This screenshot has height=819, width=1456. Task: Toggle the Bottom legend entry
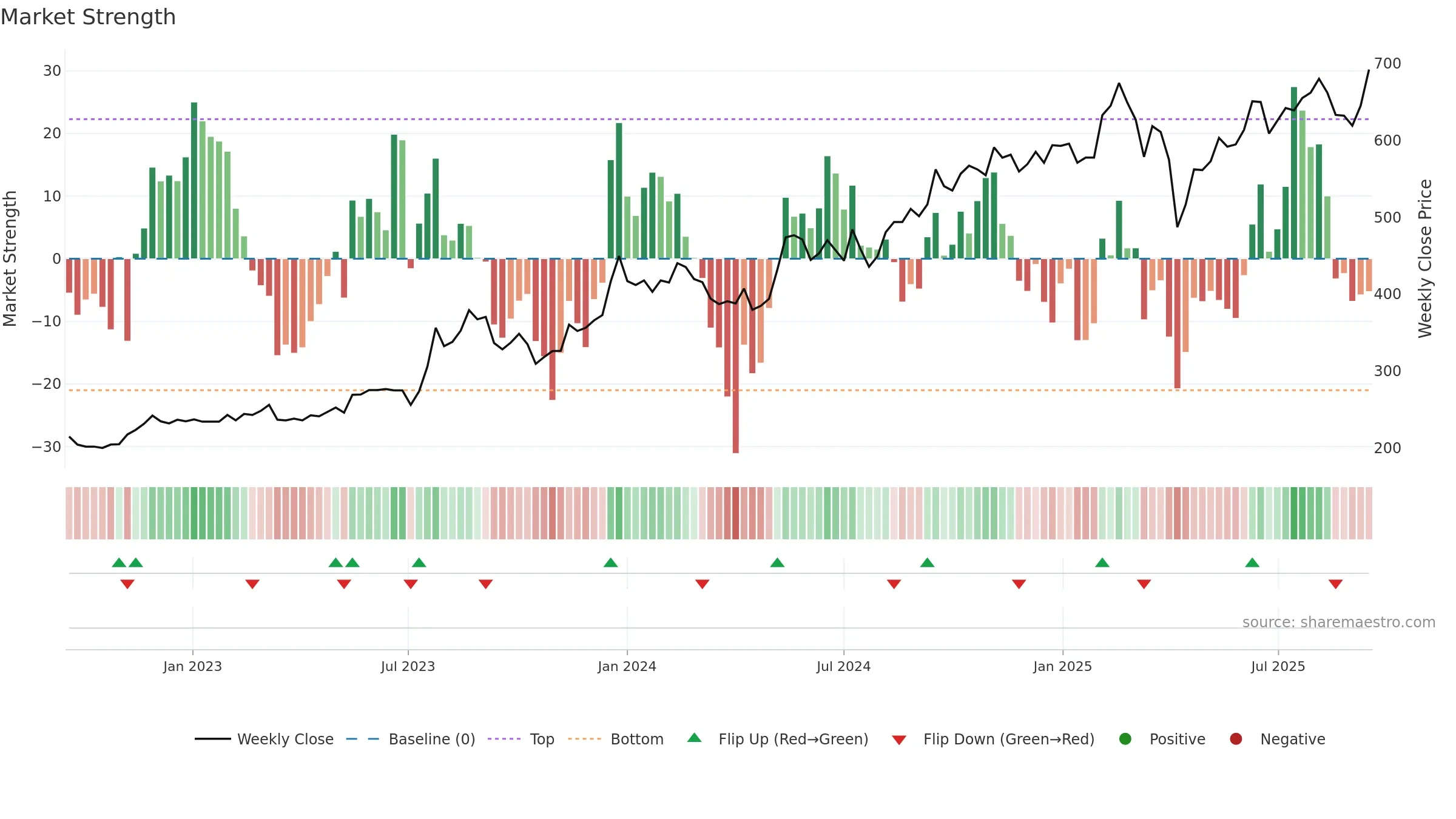(x=616, y=739)
